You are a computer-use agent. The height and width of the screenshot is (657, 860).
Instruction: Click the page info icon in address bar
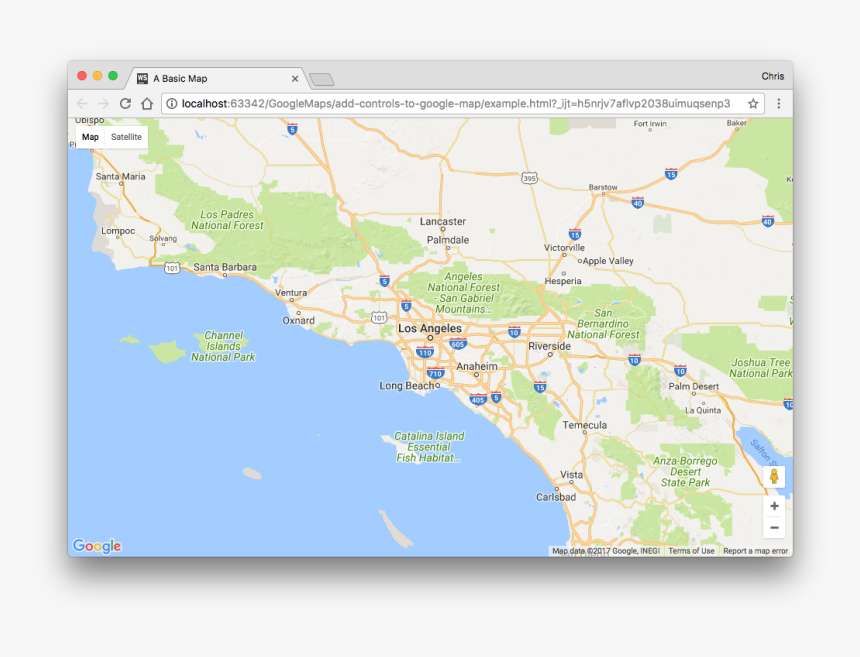[172, 103]
